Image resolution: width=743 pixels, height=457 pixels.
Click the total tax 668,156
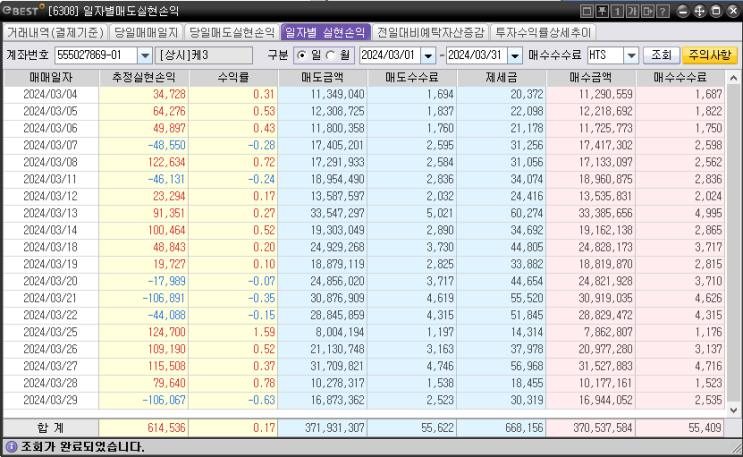525,428
